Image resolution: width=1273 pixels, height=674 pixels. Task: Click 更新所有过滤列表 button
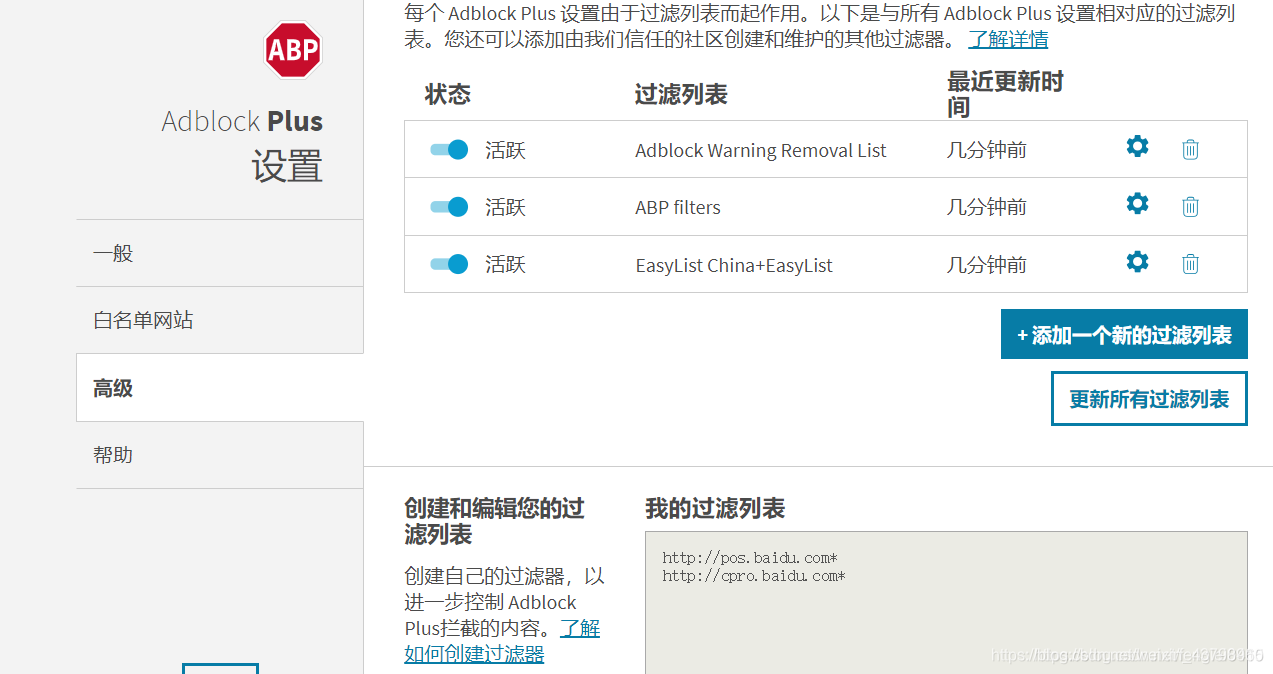coord(1149,399)
